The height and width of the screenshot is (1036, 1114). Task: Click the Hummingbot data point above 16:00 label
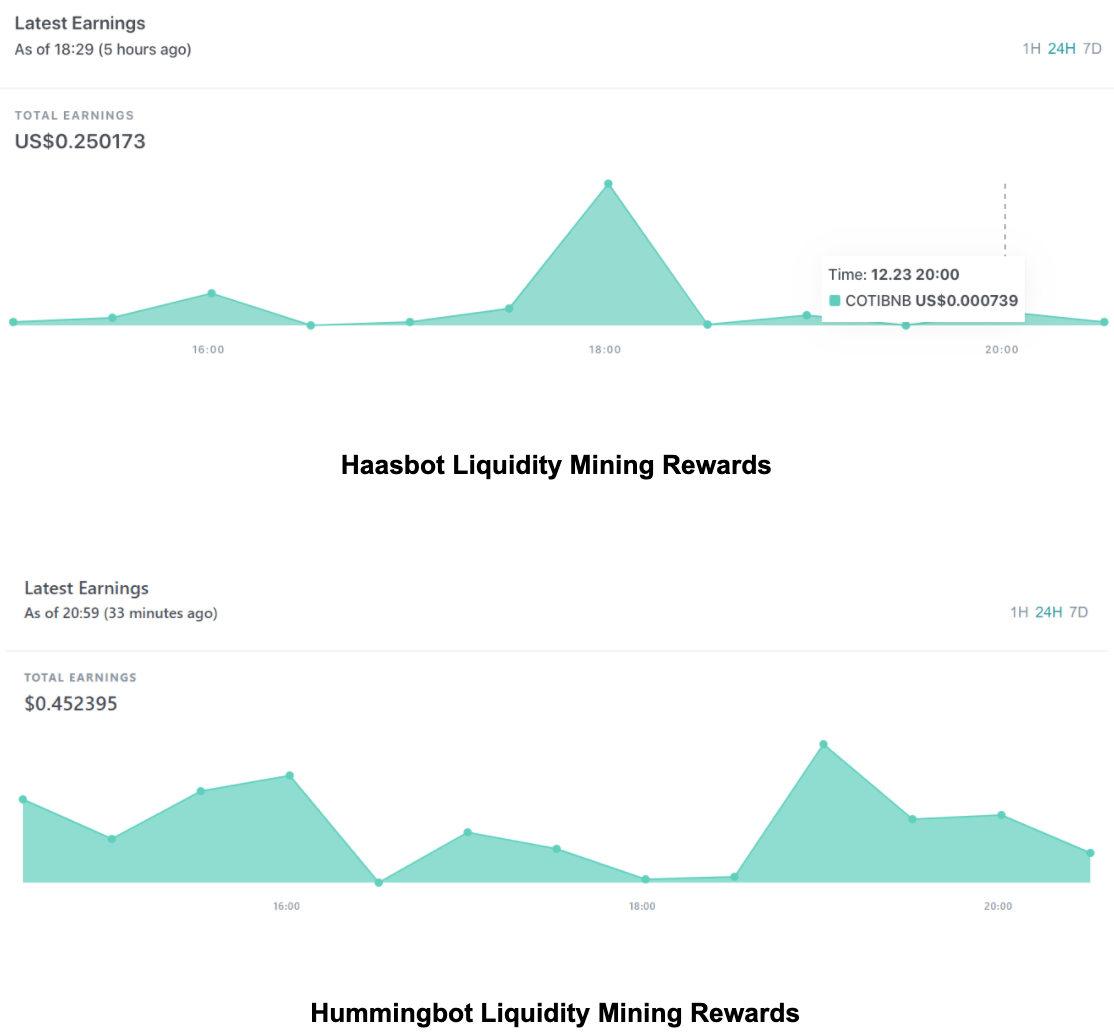(290, 776)
